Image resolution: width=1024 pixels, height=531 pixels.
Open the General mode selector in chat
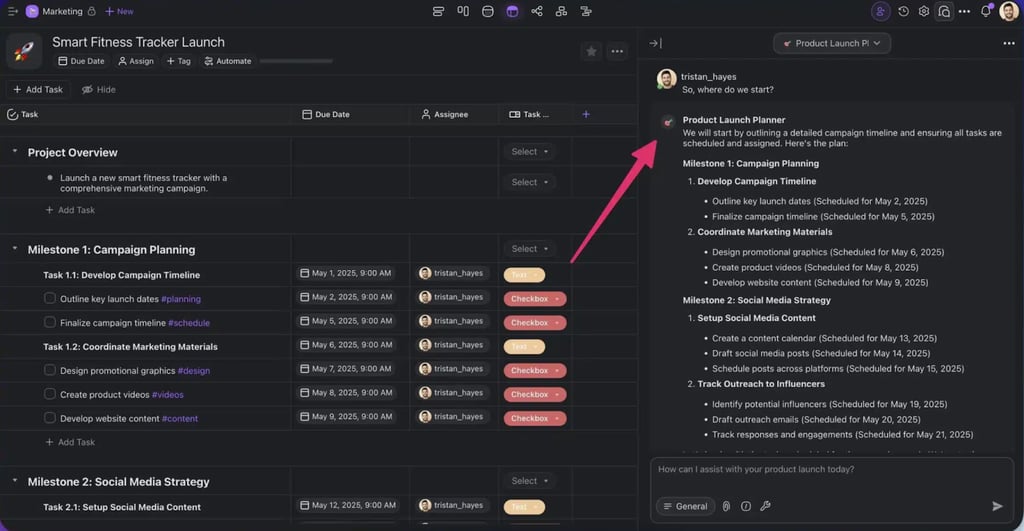685,506
